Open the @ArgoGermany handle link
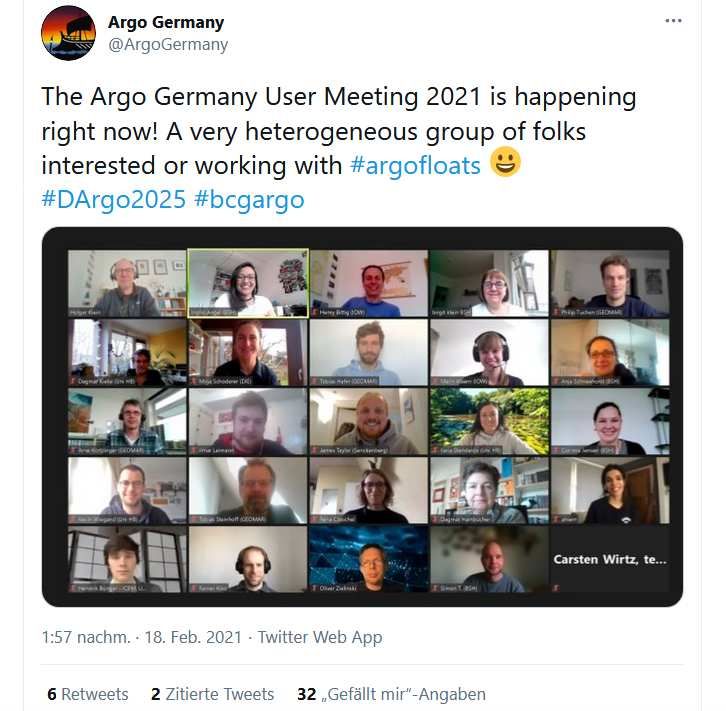The image size is (726, 711). pyautogui.click(x=168, y=45)
